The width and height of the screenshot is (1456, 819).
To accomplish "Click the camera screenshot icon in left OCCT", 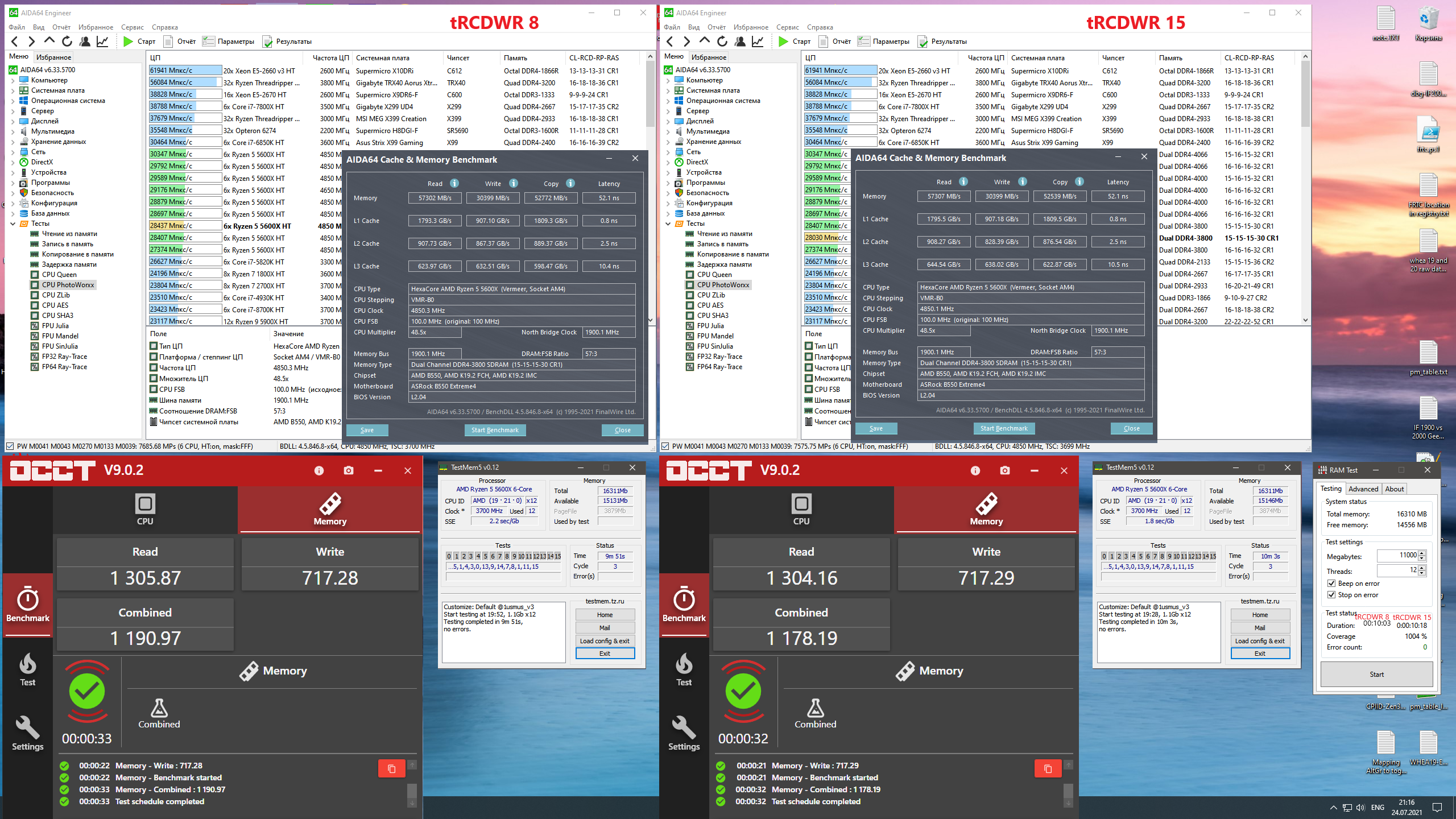I will click(349, 470).
